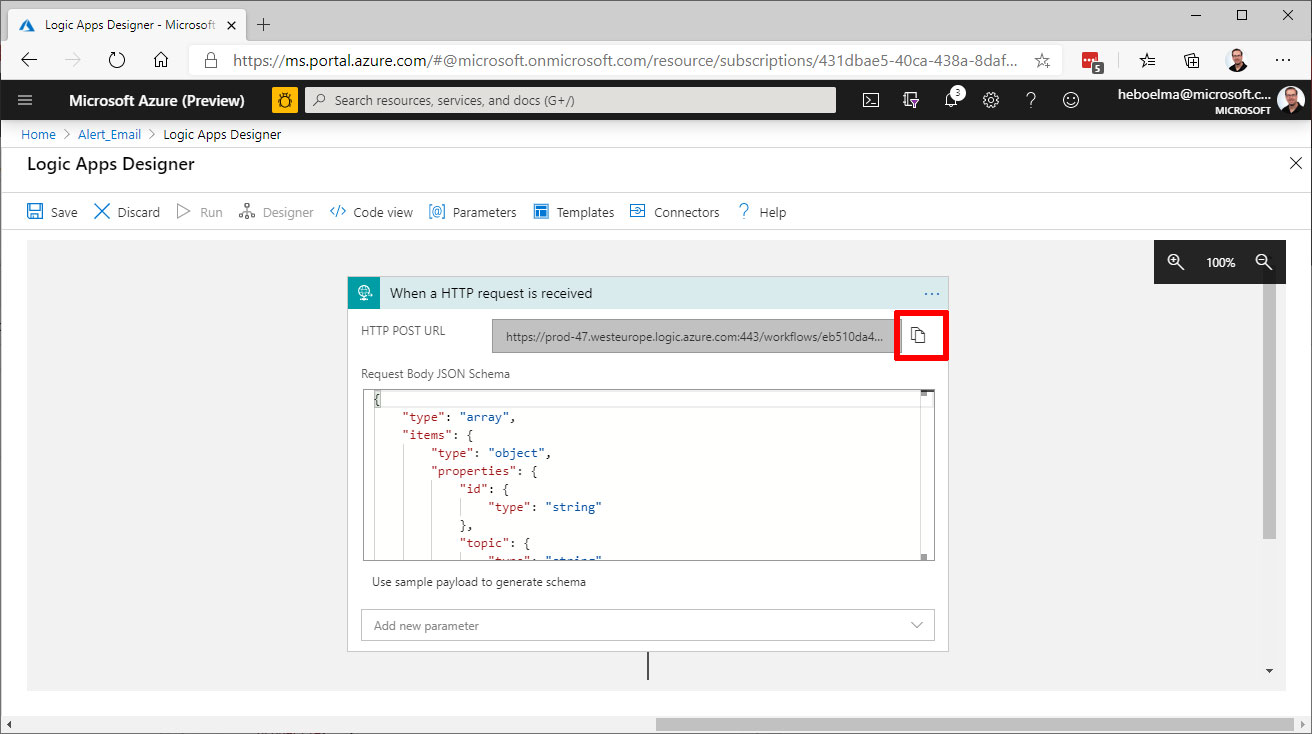Zoom in on the designer canvas
Screen dimensions: 1312x734
coord(1176,262)
